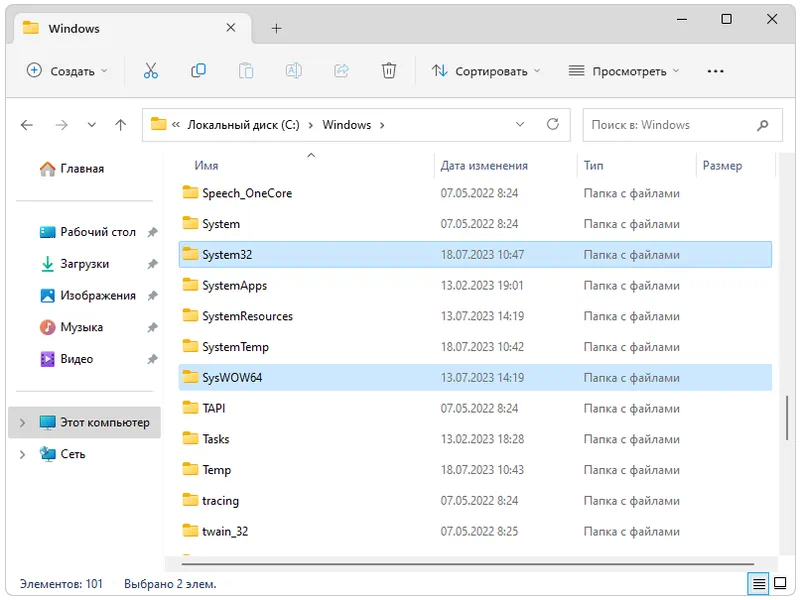800x600 pixels.
Task: Go forward with the right arrow
Action: tap(61, 125)
